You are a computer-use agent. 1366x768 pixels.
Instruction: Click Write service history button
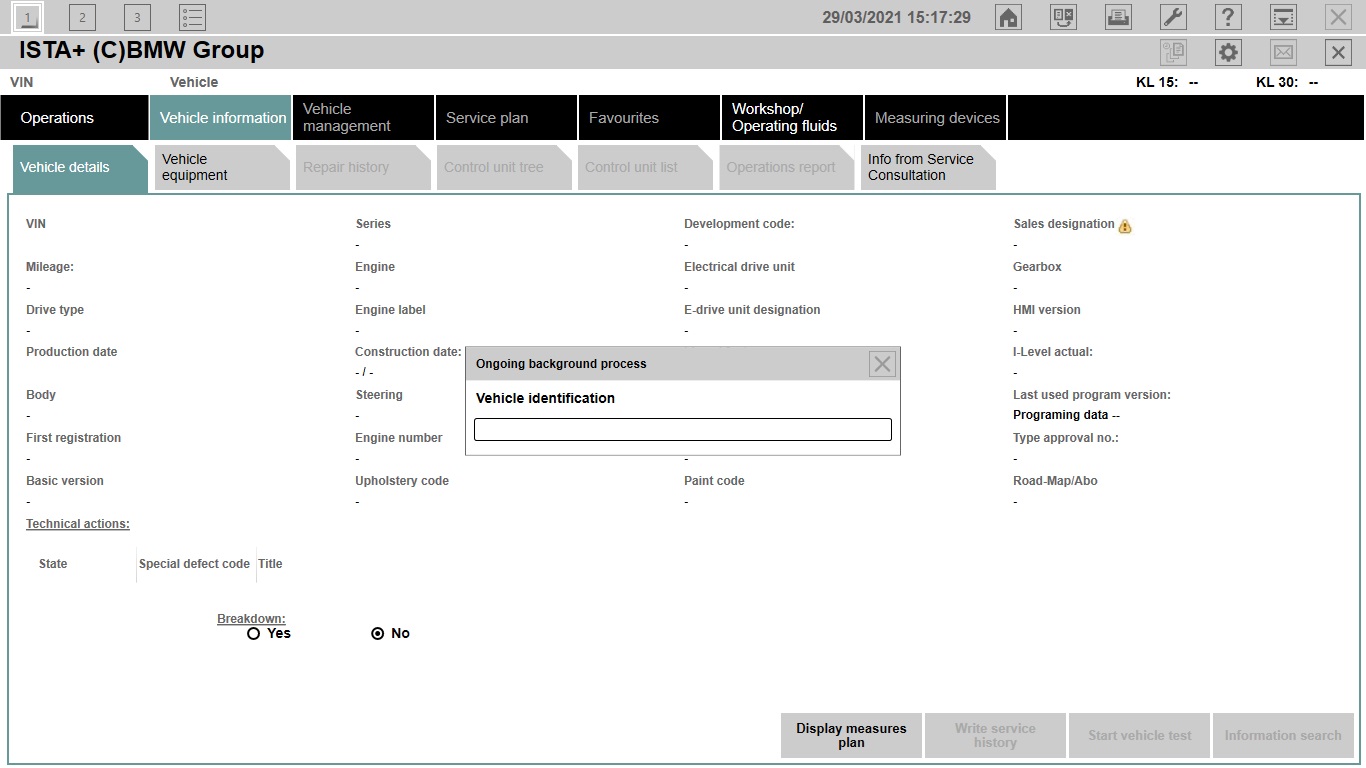pyautogui.click(x=995, y=735)
